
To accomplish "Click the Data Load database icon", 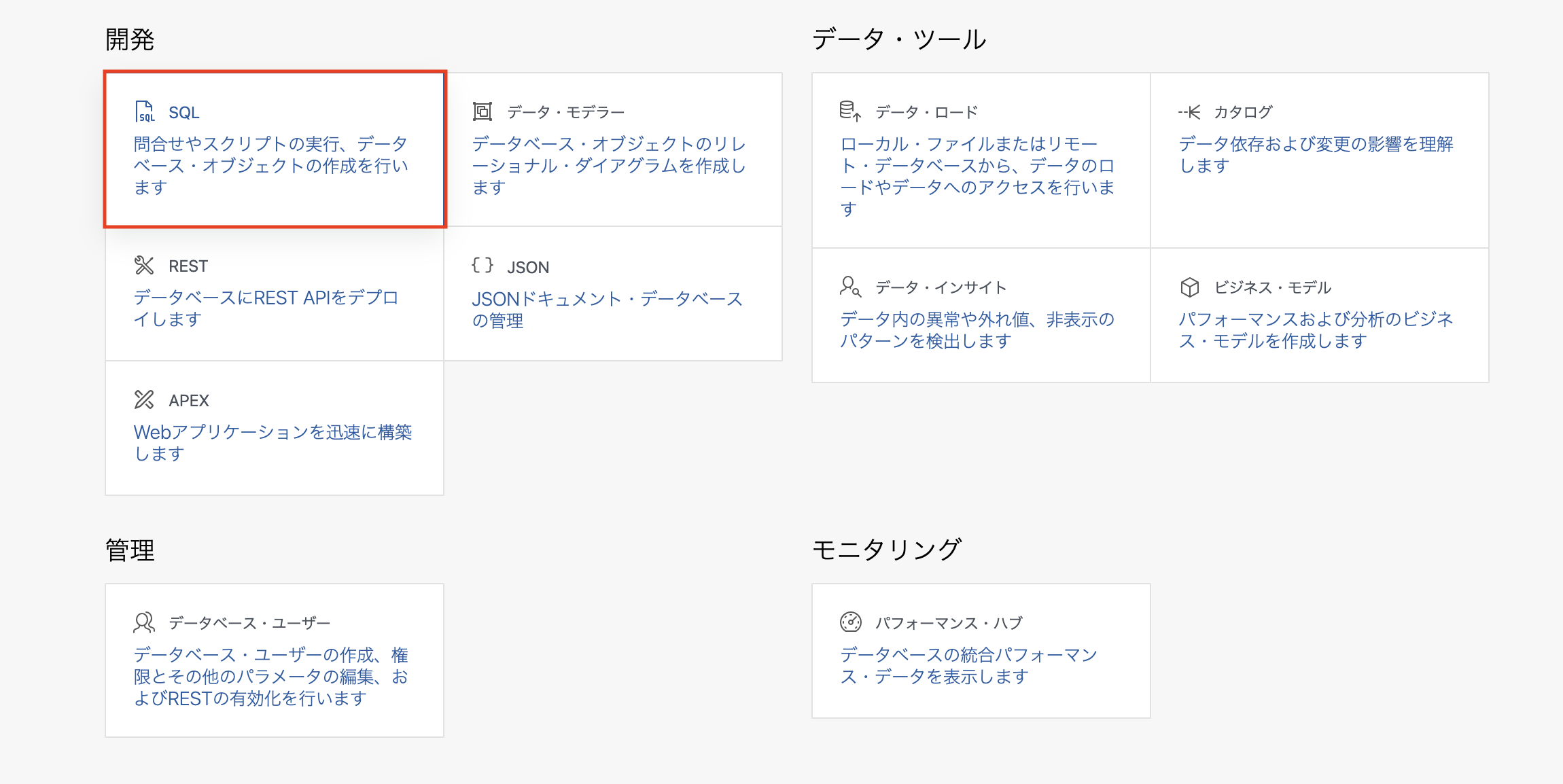I will pos(850,111).
